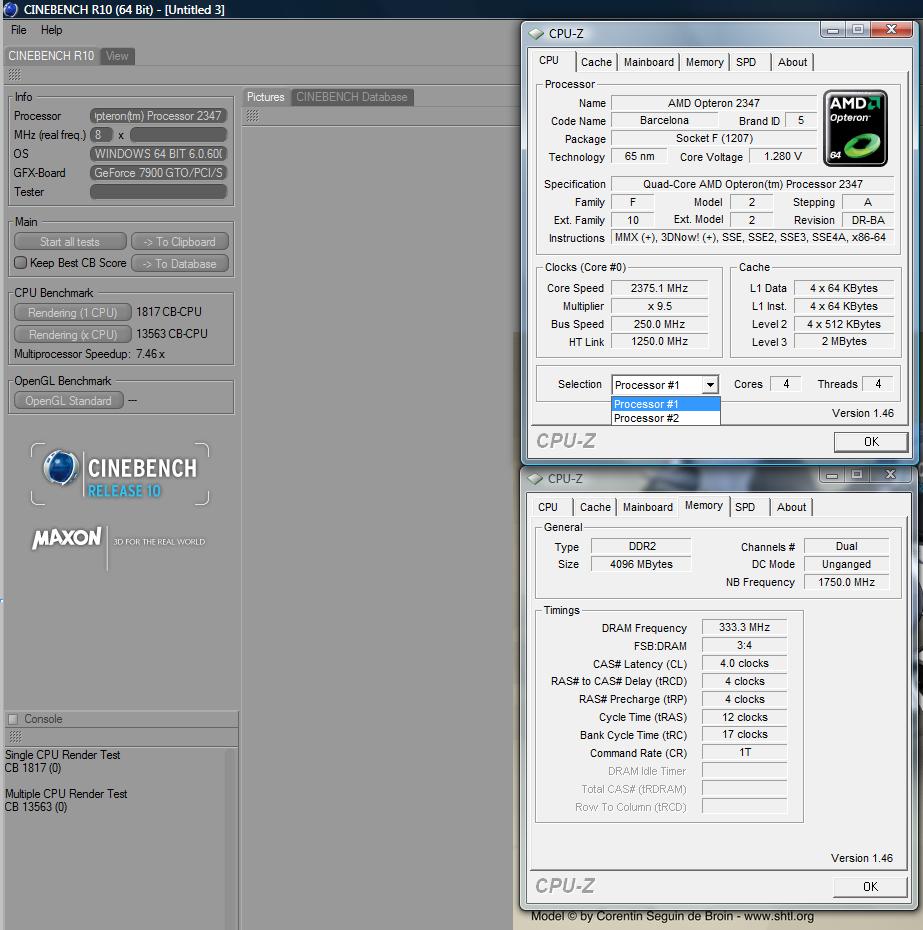The height and width of the screenshot is (930, 923).
Task: Click DRAM Frequency value 333.3 MHz
Action: (x=744, y=628)
